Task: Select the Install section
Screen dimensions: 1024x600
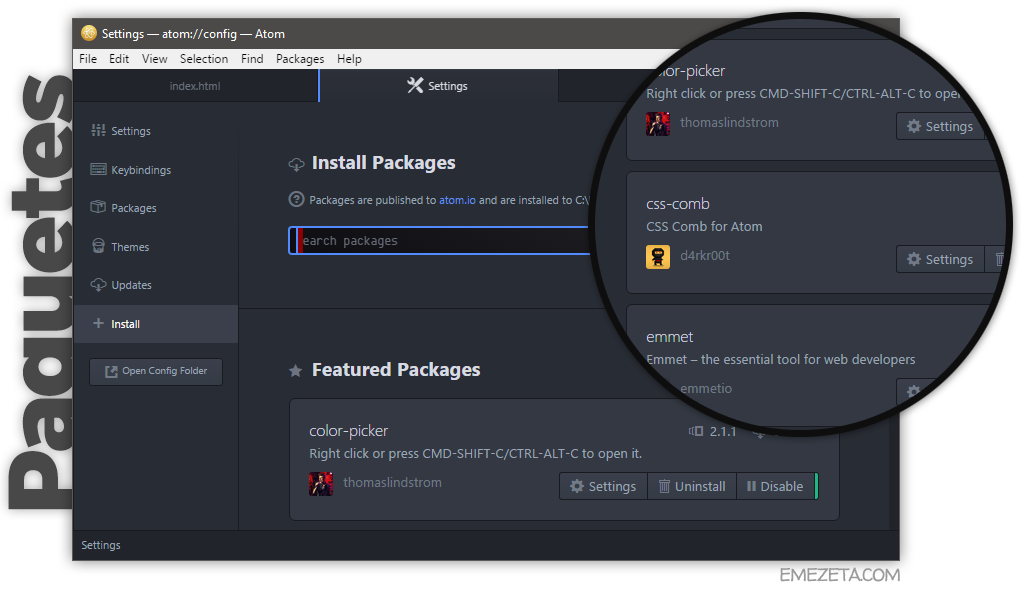Action: click(155, 324)
